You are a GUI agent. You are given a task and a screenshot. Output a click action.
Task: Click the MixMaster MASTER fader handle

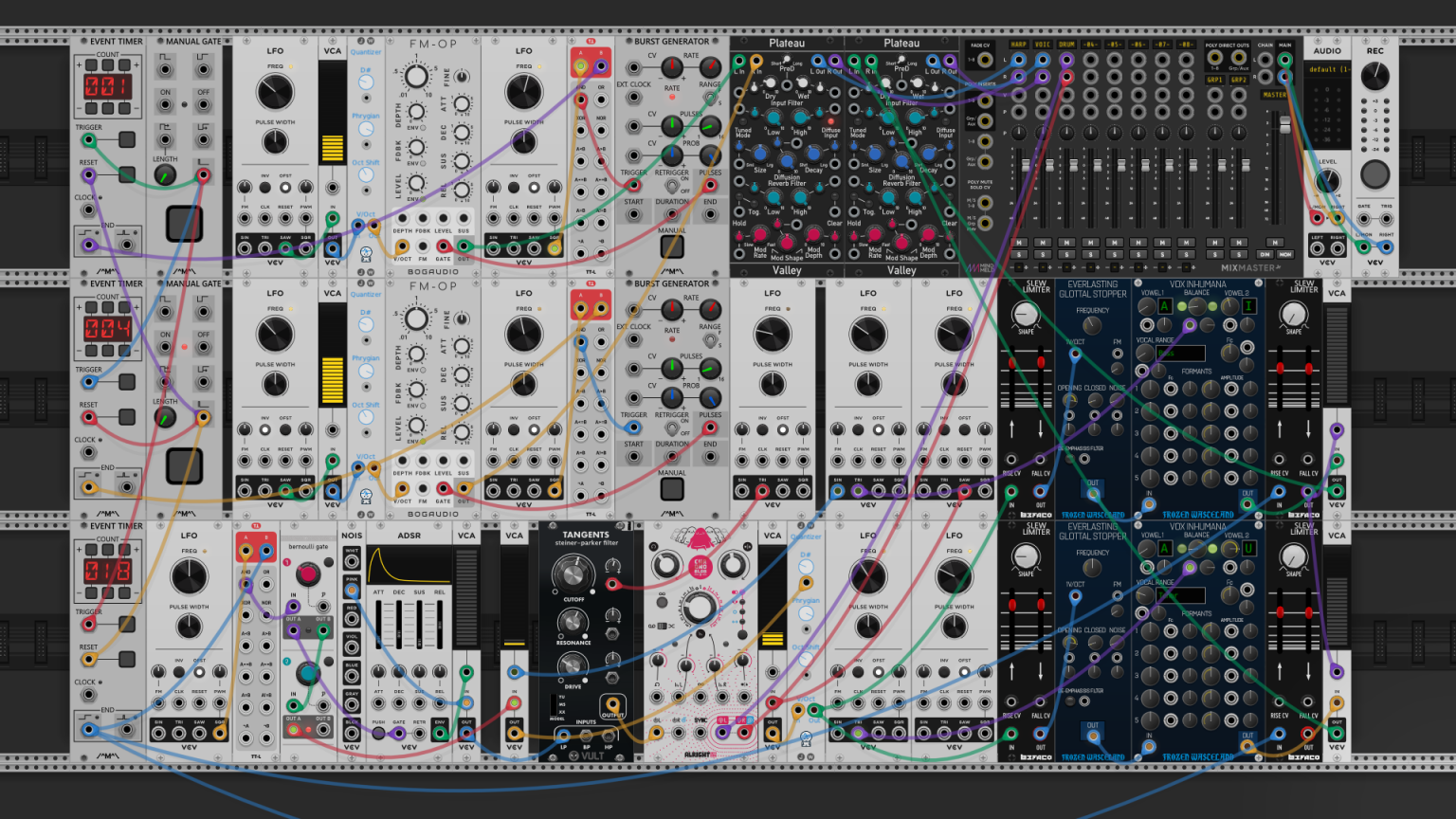click(x=1285, y=125)
